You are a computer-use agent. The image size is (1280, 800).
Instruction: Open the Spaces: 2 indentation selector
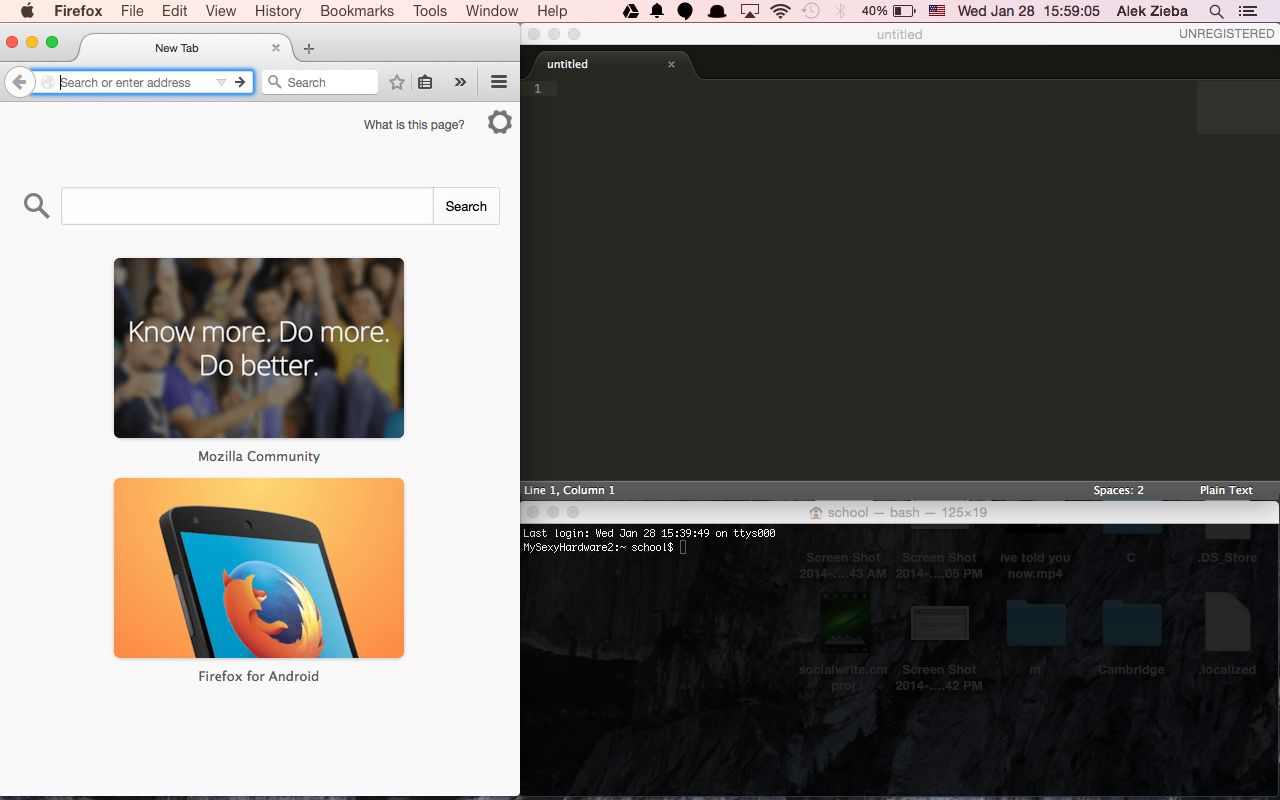tap(1118, 490)
